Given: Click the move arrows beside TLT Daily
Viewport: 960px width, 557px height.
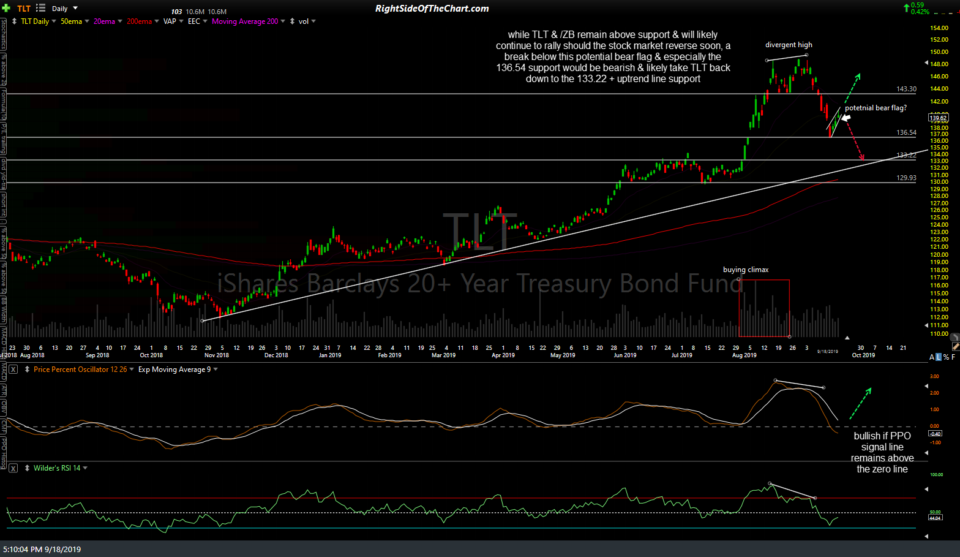Looking at the screenshot, I should (x=14, y=21).
